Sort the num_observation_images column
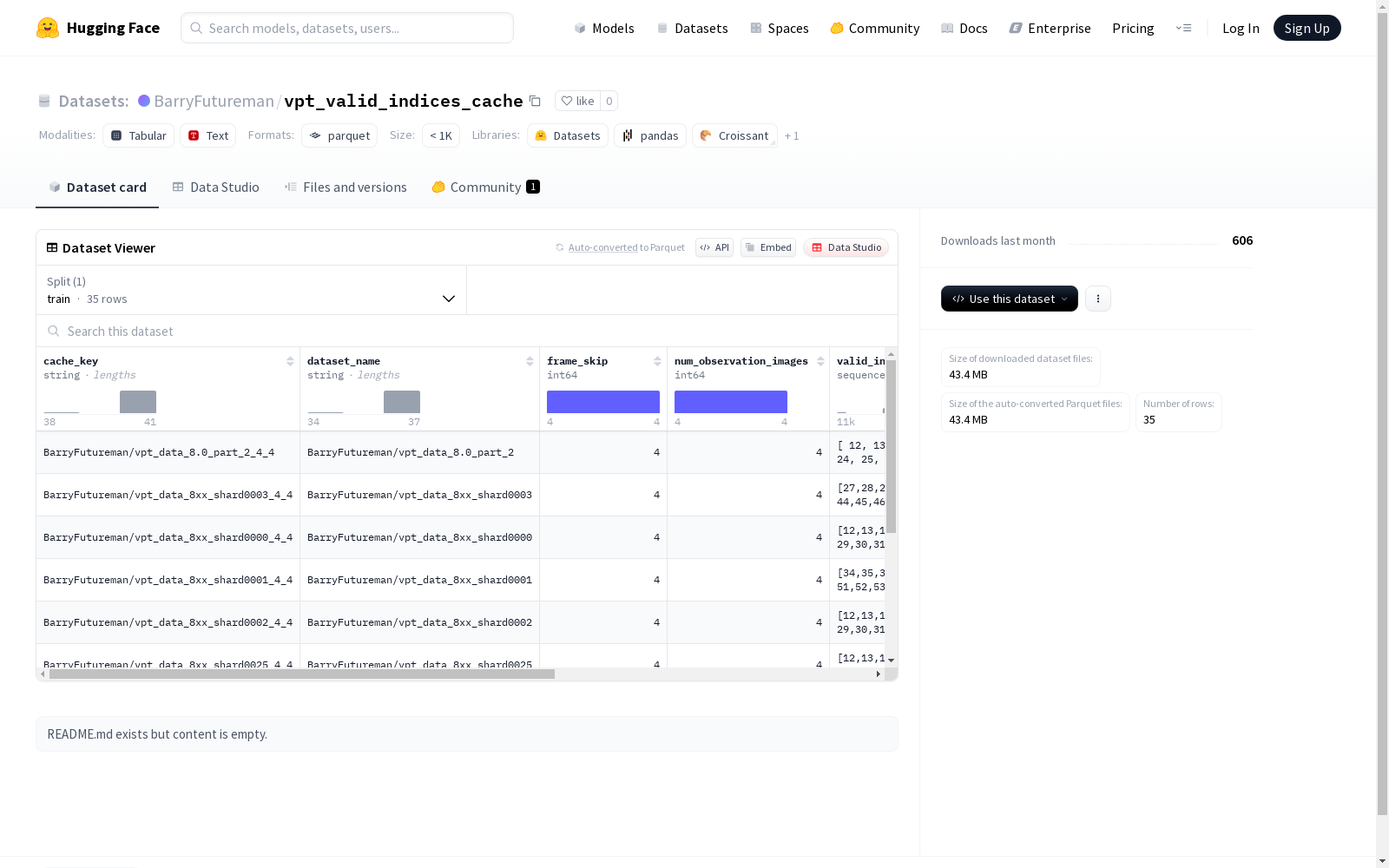The height and width of the screenshot is (868, 1389). (820, 361)
